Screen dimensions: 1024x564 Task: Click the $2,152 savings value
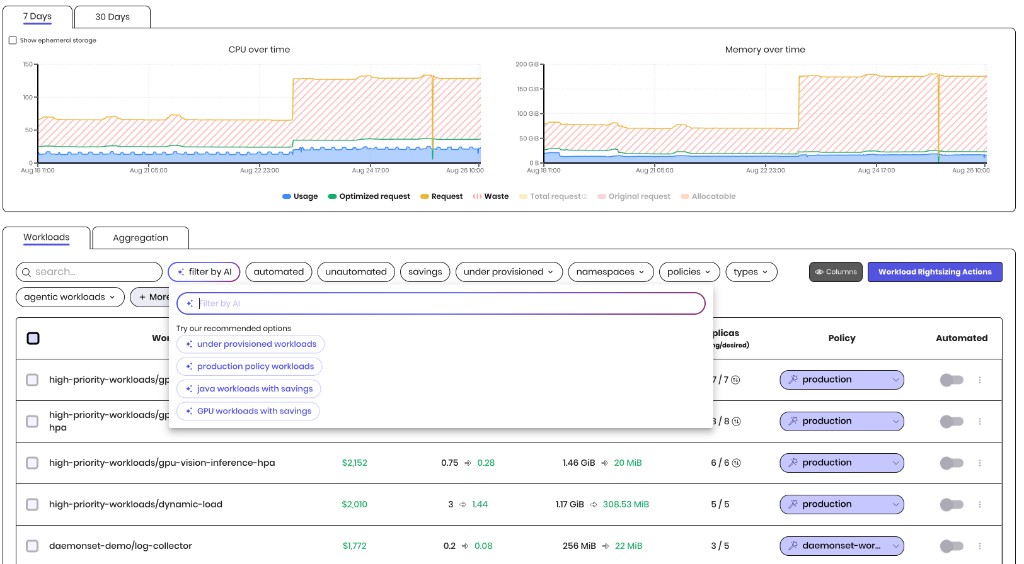pyautogui.click(x=355, y=463)
